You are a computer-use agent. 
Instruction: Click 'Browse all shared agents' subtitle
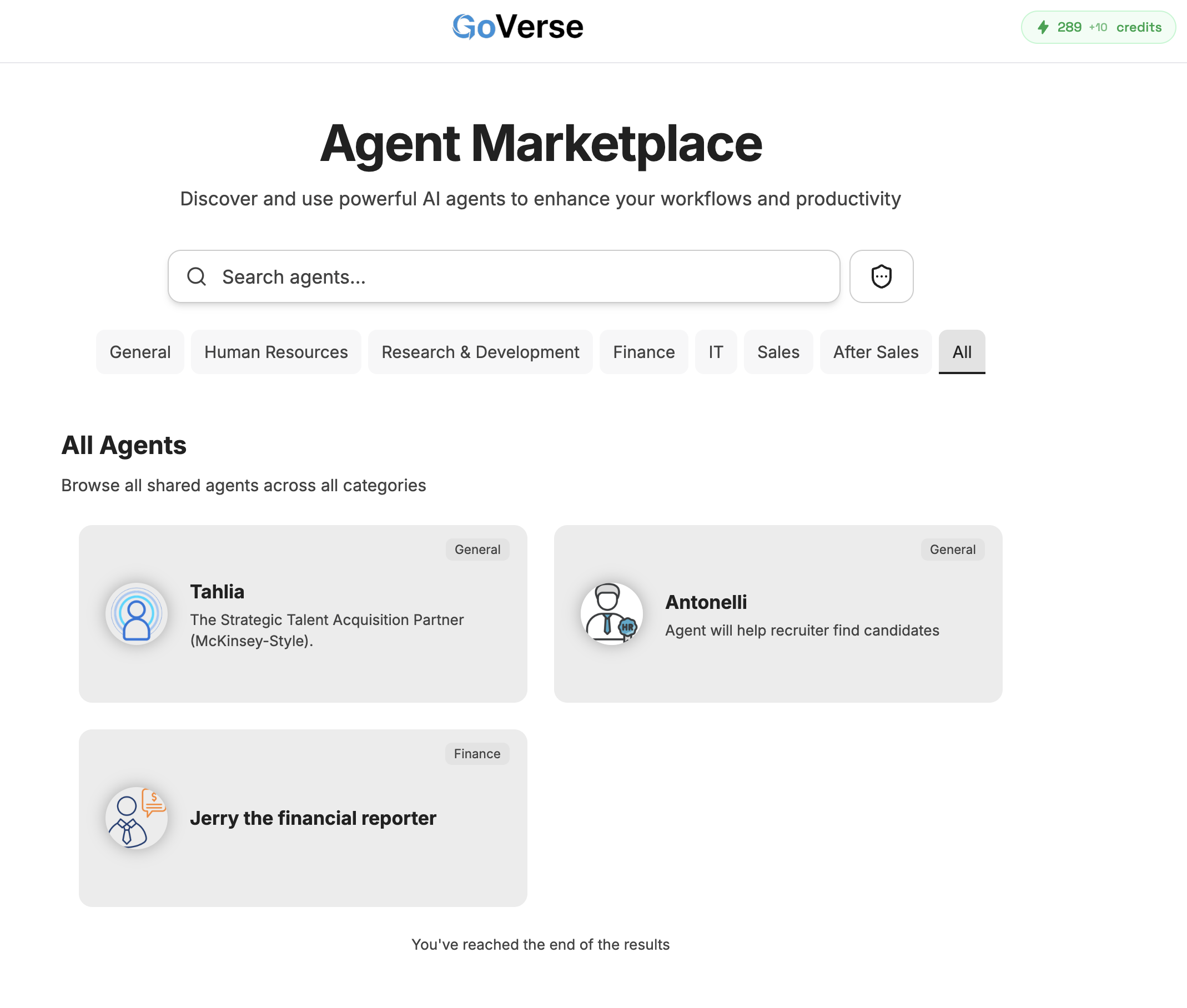[244, 485]
